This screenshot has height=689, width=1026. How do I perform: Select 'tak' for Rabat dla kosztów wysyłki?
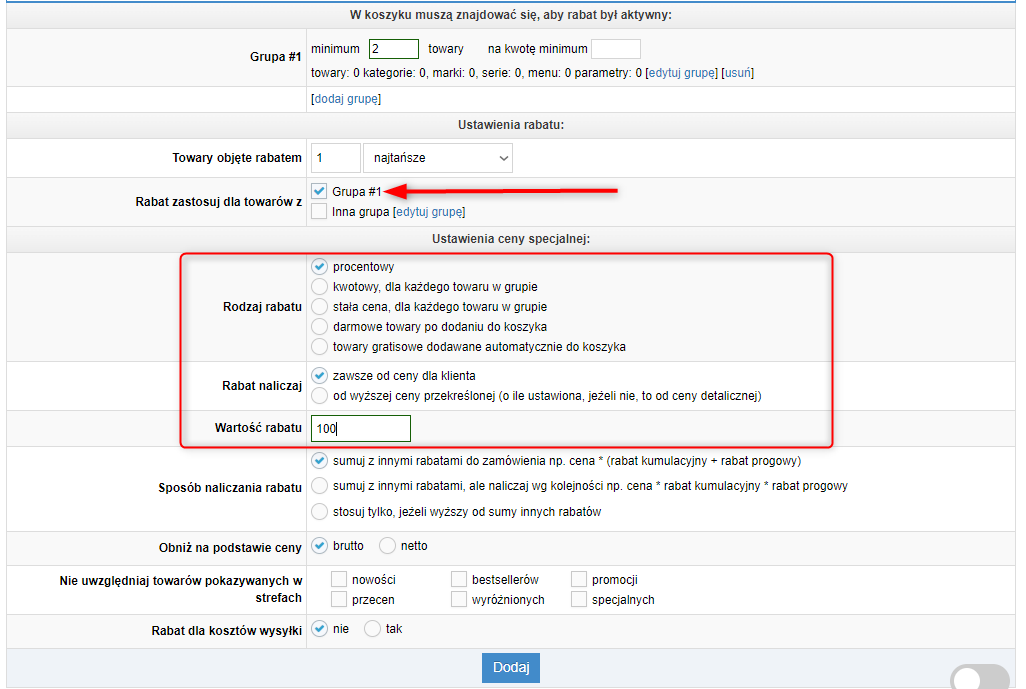pyautogui.click(x=372, y=629)
